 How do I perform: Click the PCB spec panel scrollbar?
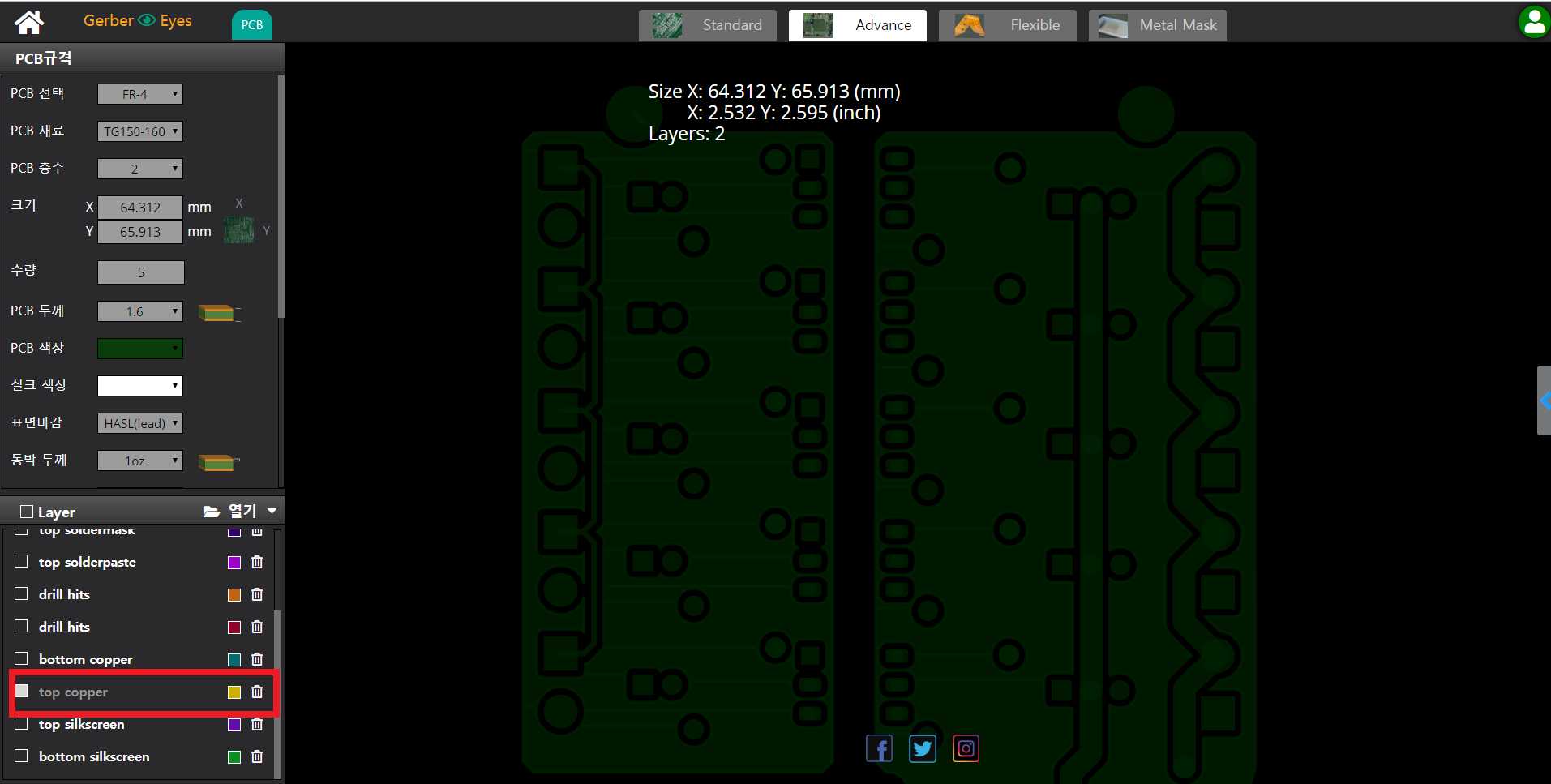[281, 196]
